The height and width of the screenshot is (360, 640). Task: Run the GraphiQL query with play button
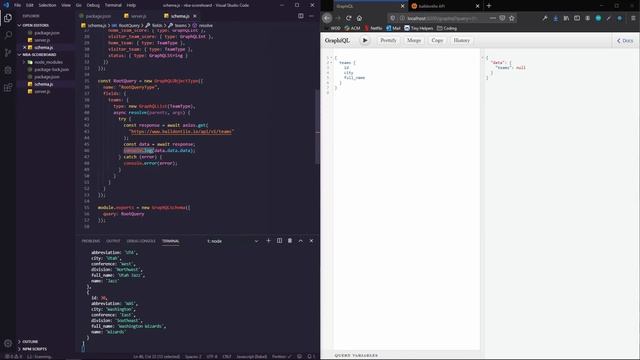pyautogui.click(x=365, y=40)
